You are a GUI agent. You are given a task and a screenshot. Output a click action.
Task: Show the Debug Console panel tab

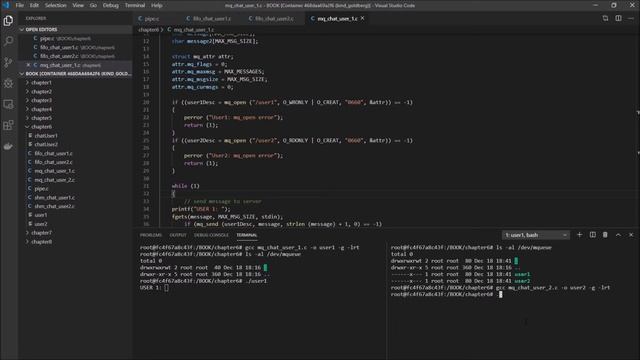[211, 235]
